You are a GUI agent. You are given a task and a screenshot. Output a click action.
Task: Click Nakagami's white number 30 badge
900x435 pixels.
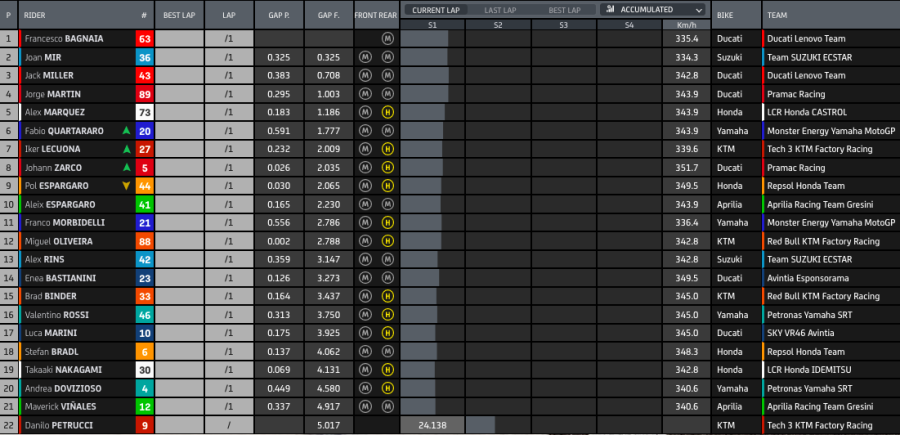tap(144, 369)
